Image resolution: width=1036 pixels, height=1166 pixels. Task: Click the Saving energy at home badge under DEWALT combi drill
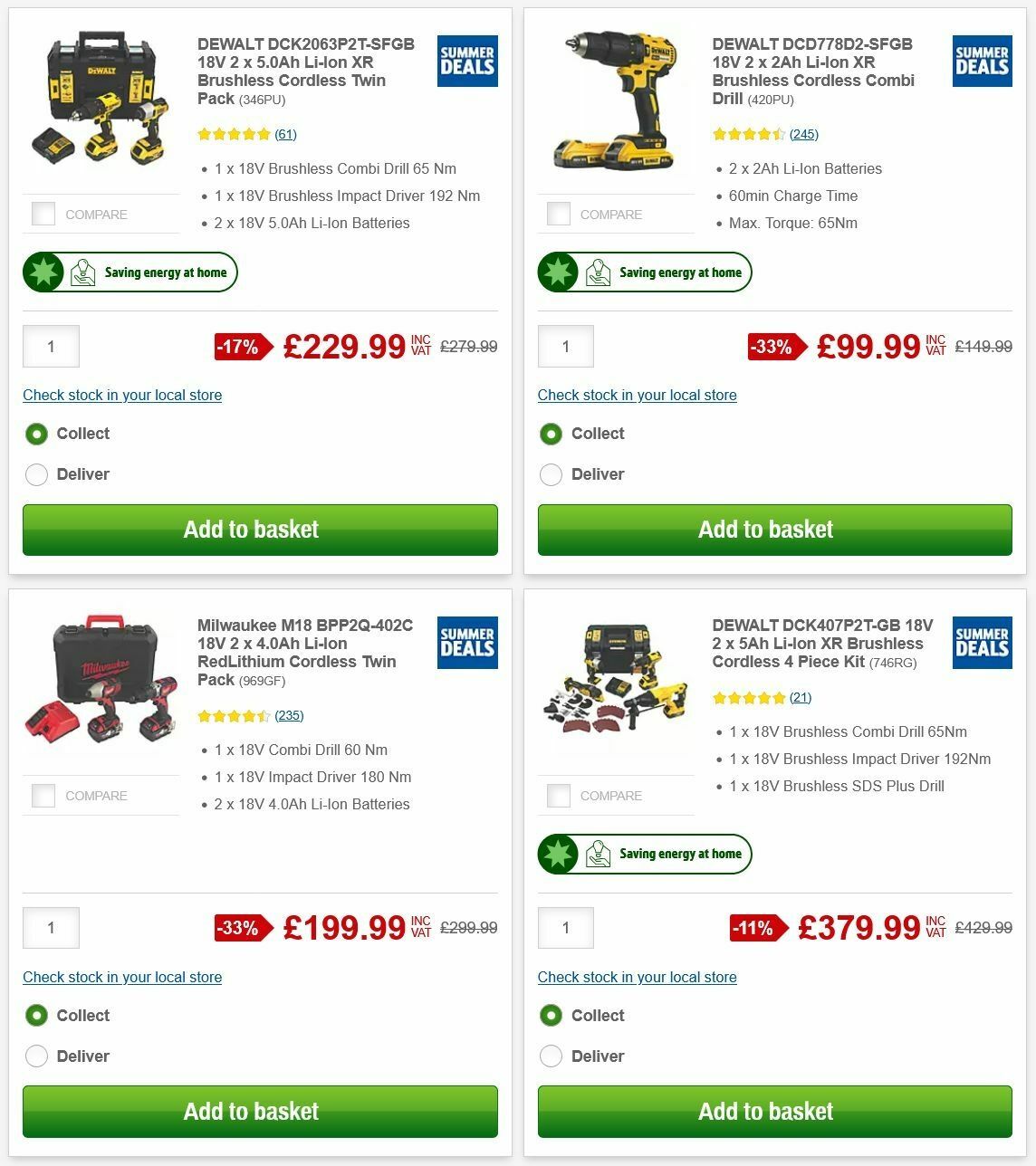(645, 272)
